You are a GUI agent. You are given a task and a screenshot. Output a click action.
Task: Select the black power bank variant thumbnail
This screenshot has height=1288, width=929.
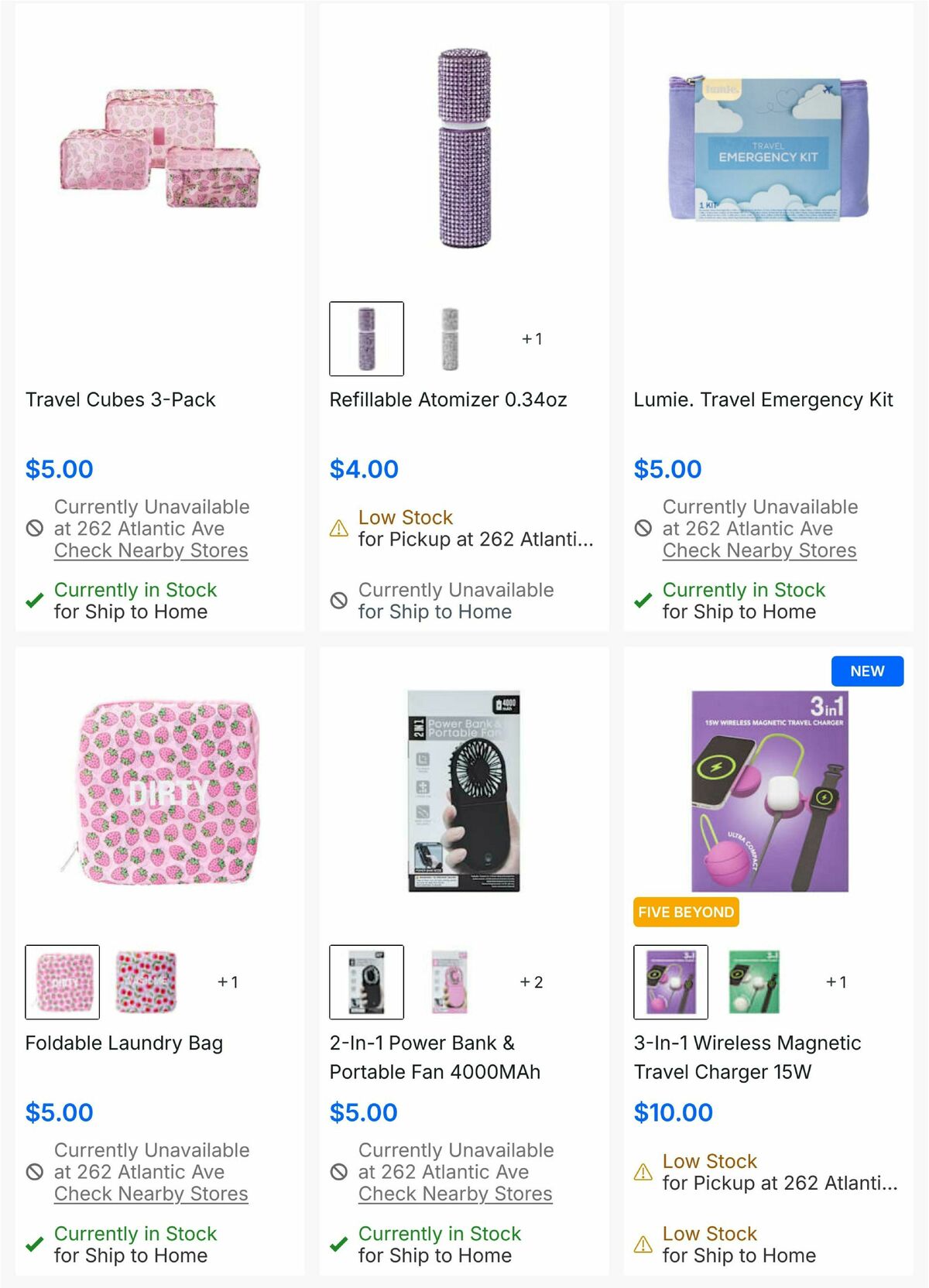point(366,981)
